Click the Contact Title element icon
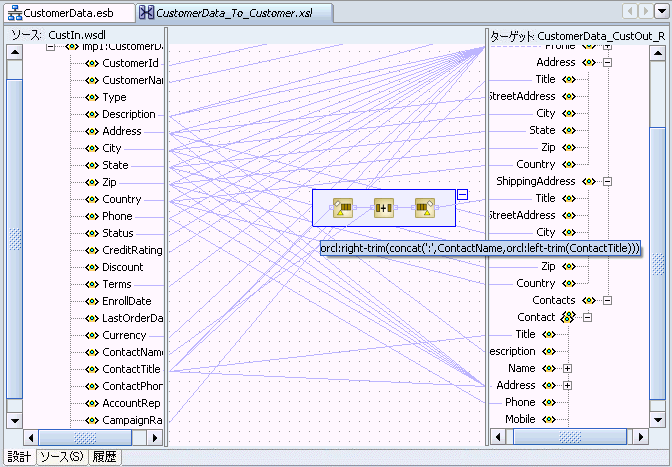Image resolution: width=672 pixels, height=467 pixels. click(549, 334)
